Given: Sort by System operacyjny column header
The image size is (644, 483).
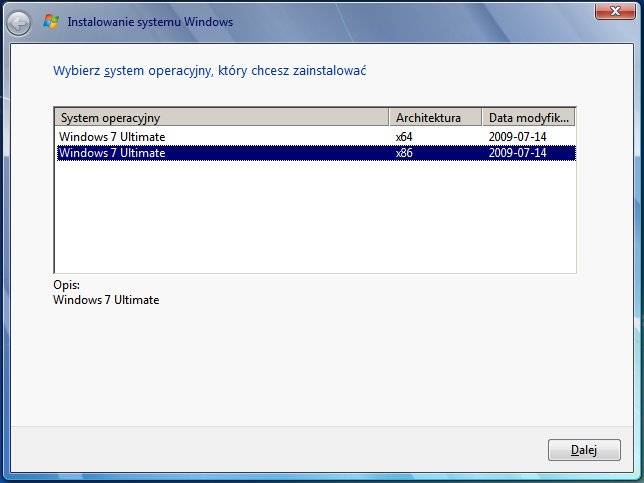Looking at the screenshot, I should 221,118.
